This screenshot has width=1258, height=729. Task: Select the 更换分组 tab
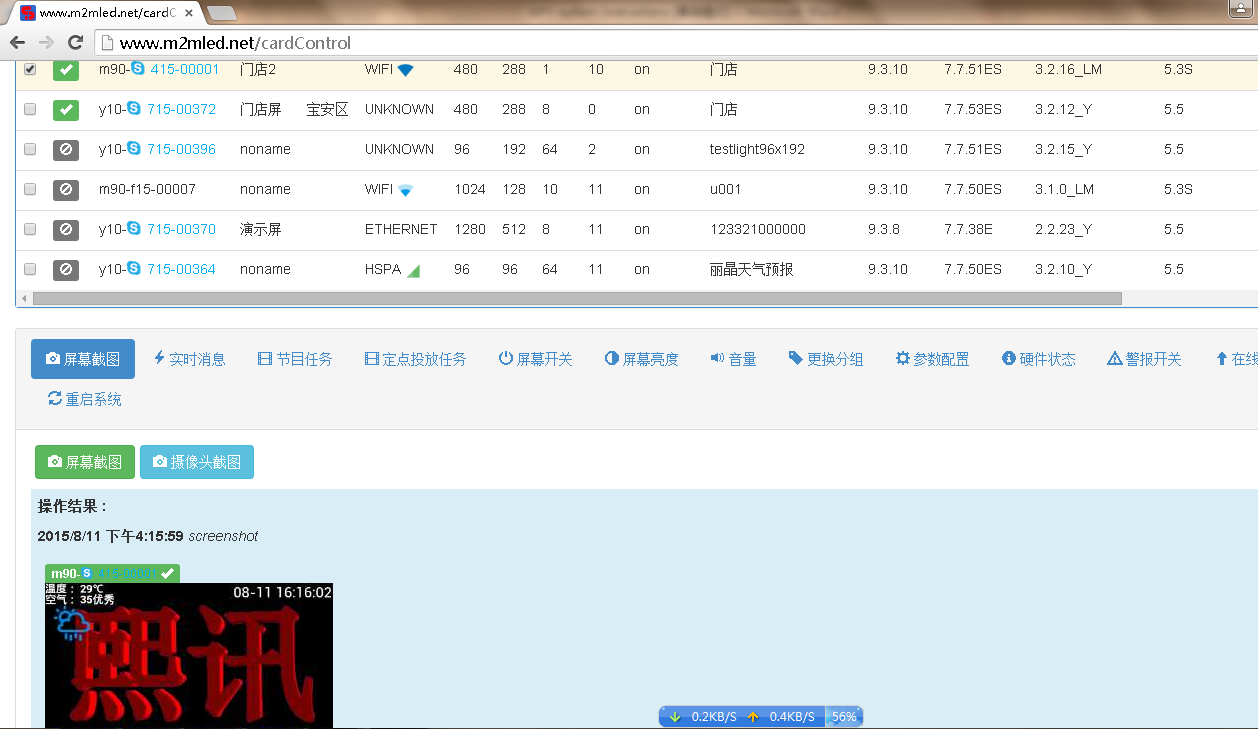coord(826,359)
